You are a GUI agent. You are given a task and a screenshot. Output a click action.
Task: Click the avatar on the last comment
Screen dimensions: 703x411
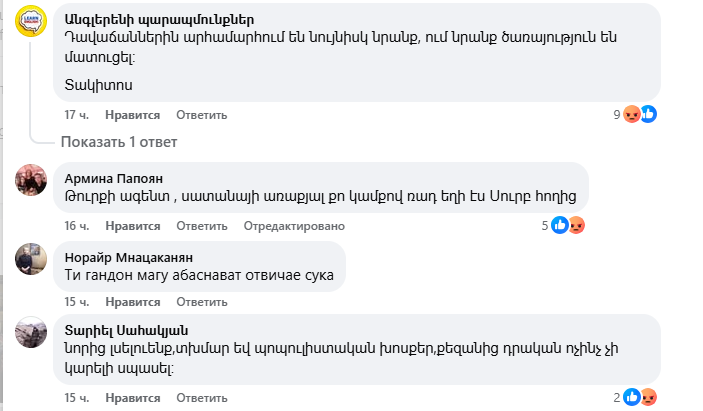click(x=31, y=334)
